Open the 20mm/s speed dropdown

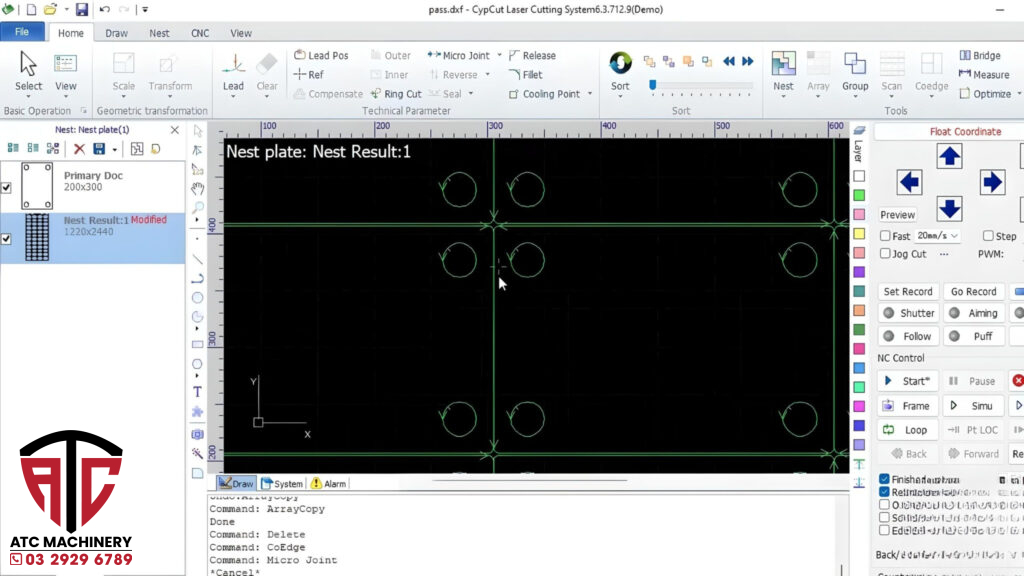[x=938, y=236]
